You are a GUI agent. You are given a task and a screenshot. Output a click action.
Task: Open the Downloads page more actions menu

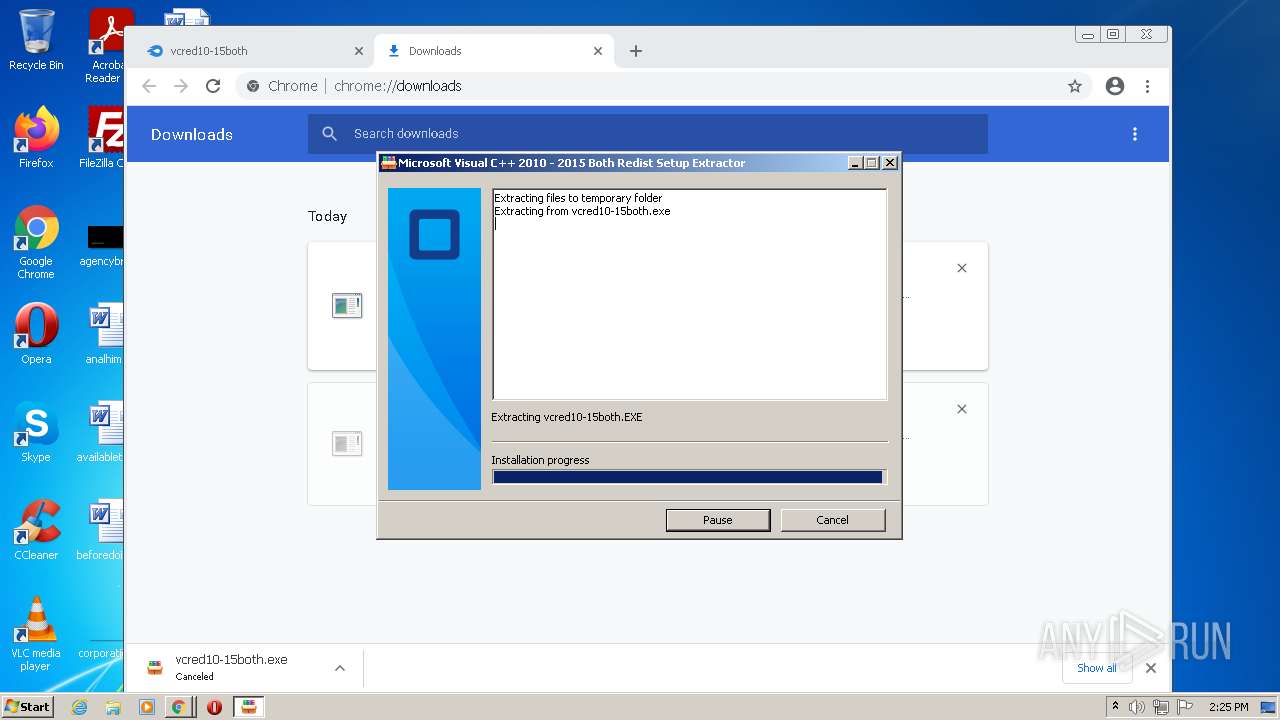coord(1135,134)
